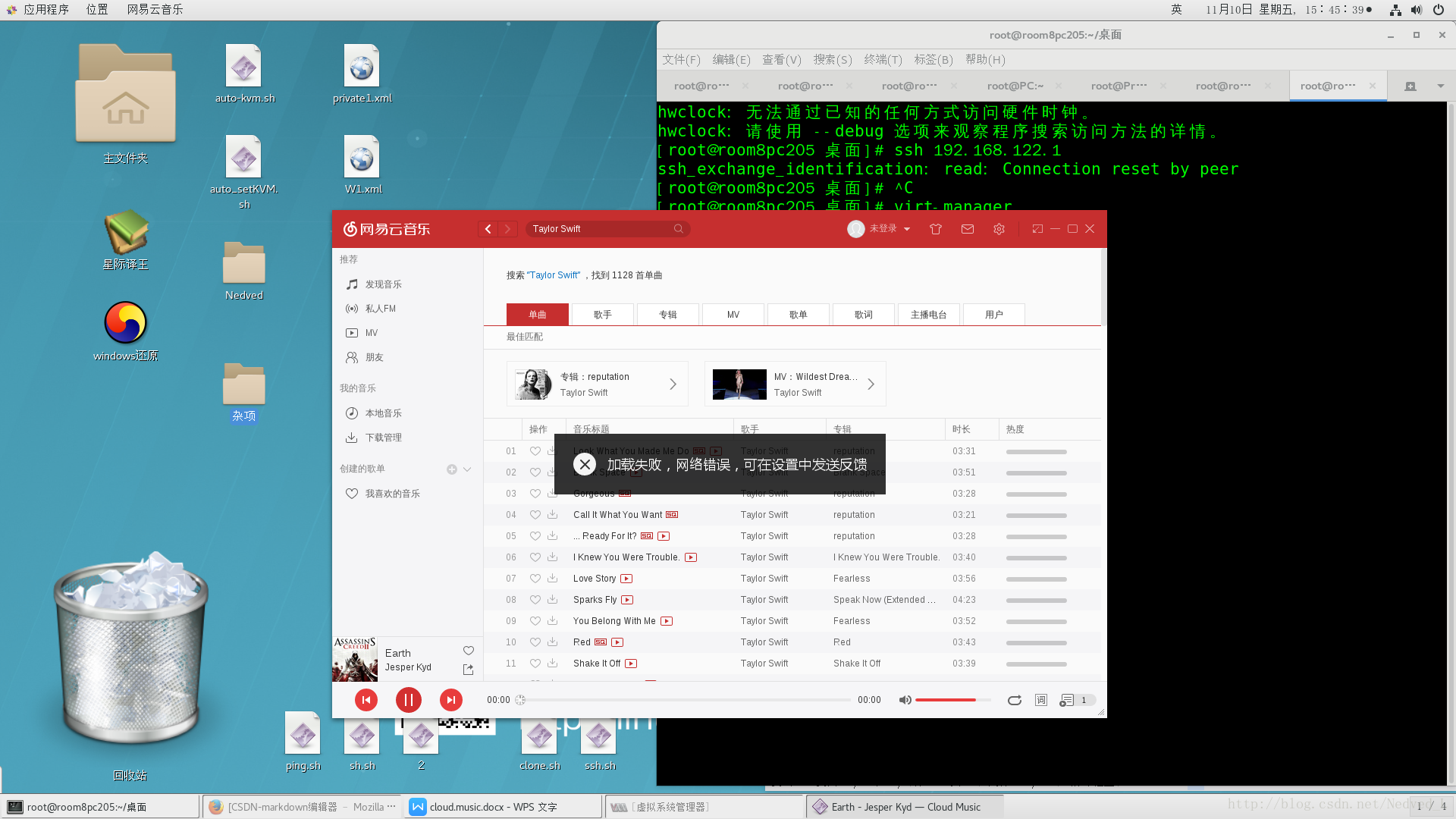This screenshot has height=819, width=1456.
Task: Like the song Red
Action: pyautogui.click(x=535, y=642)
